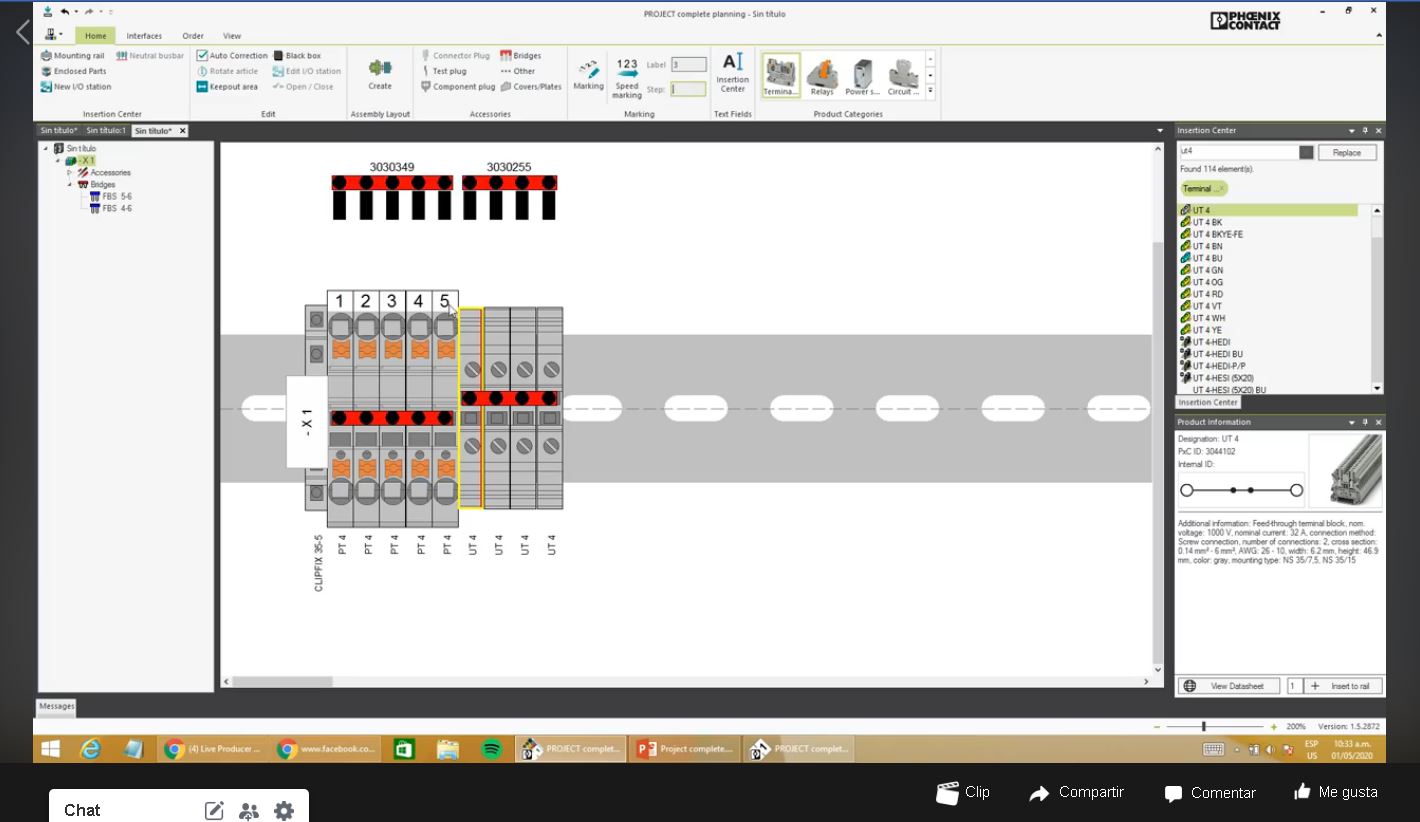The height and width of the screenshot is (822, 1420).
Task: Remove the Terminal filter tag
Action: point(1221,189)
